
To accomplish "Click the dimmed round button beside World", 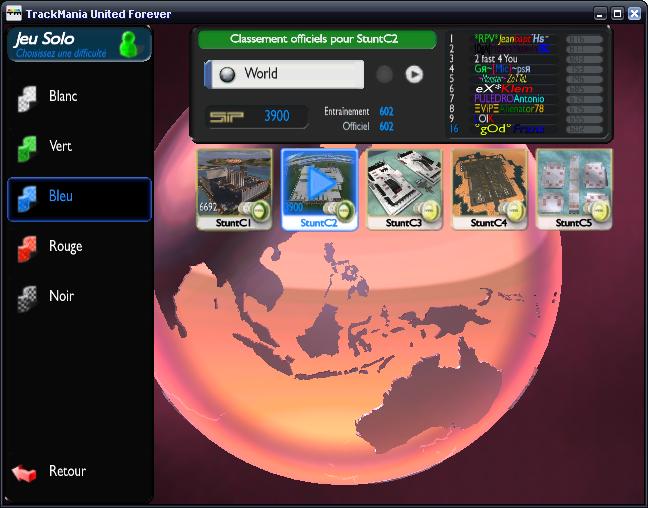I will coord(384,74).
